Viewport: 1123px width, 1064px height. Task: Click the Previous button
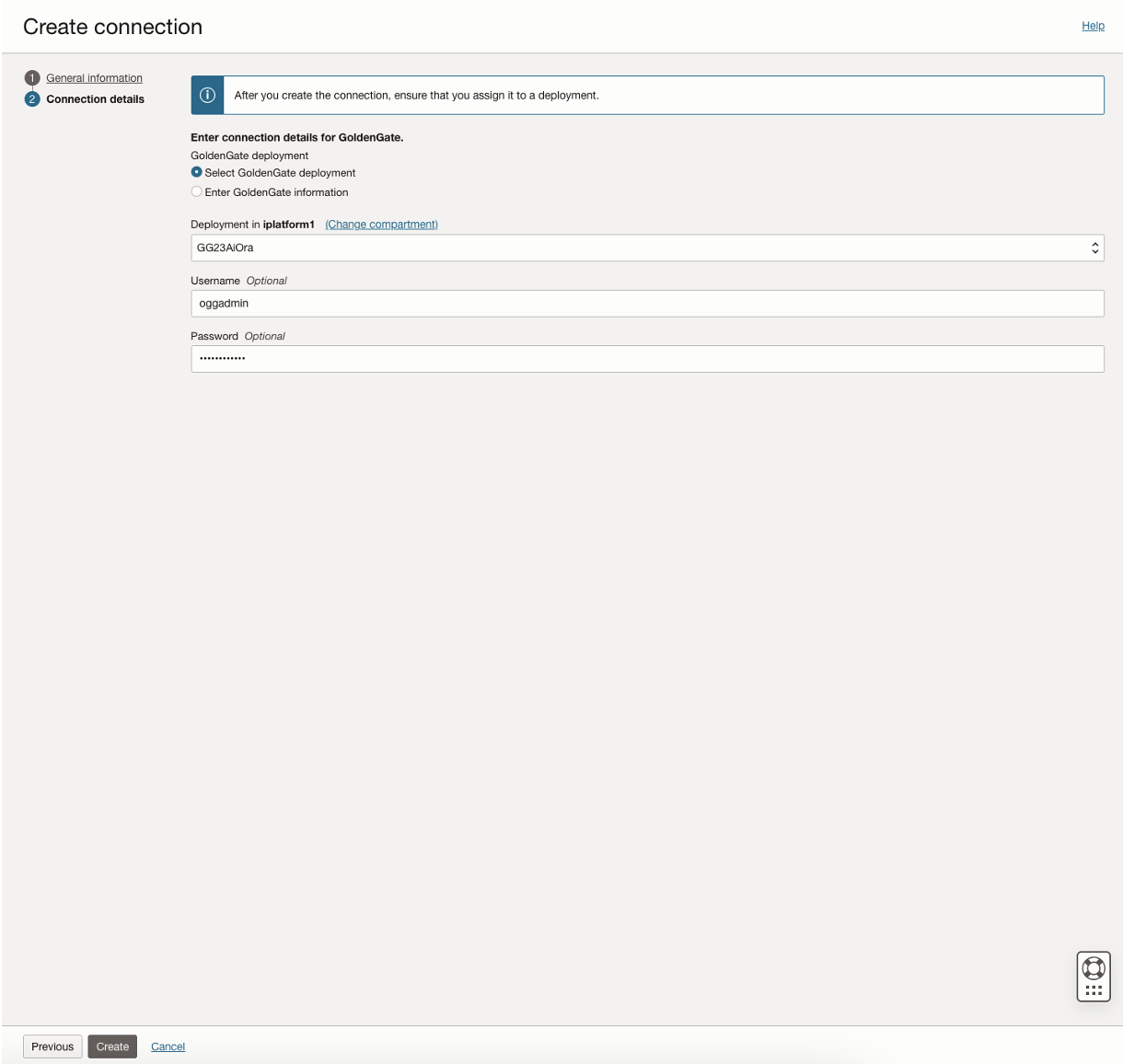click(x=52, y=1047)
